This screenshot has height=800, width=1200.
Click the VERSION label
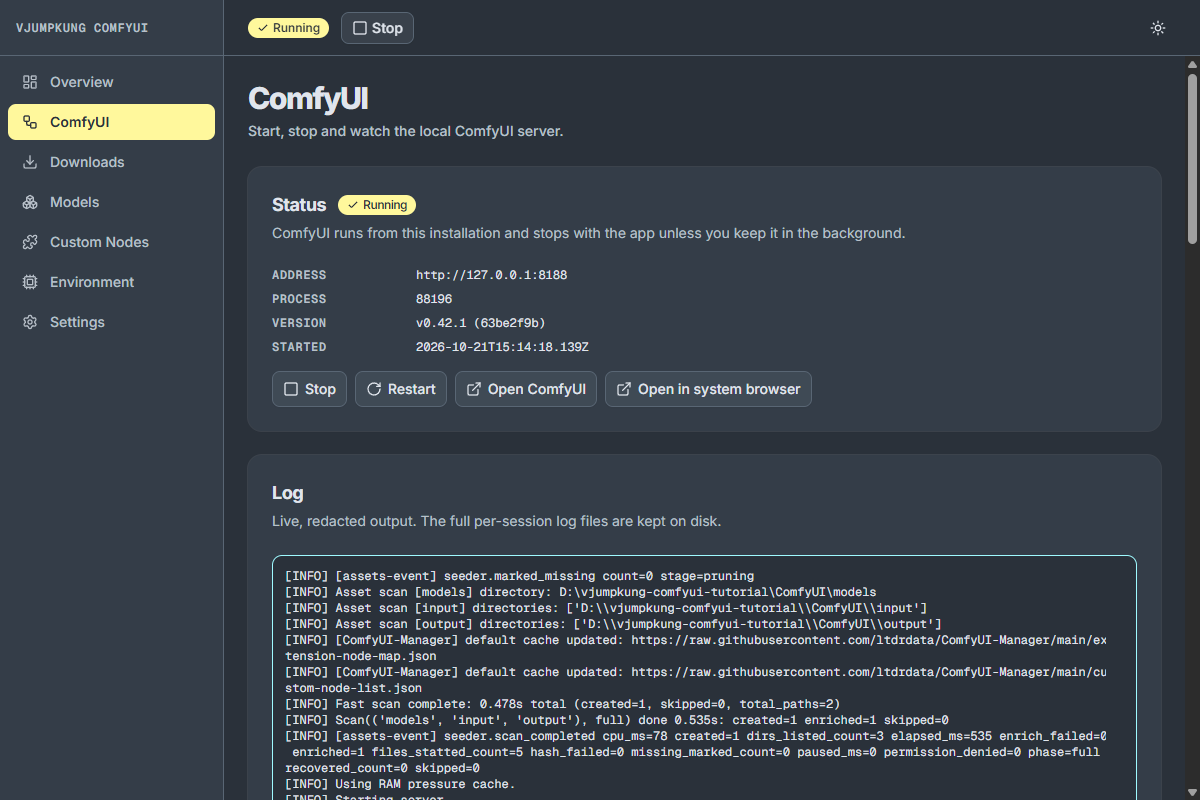(299, 323)
